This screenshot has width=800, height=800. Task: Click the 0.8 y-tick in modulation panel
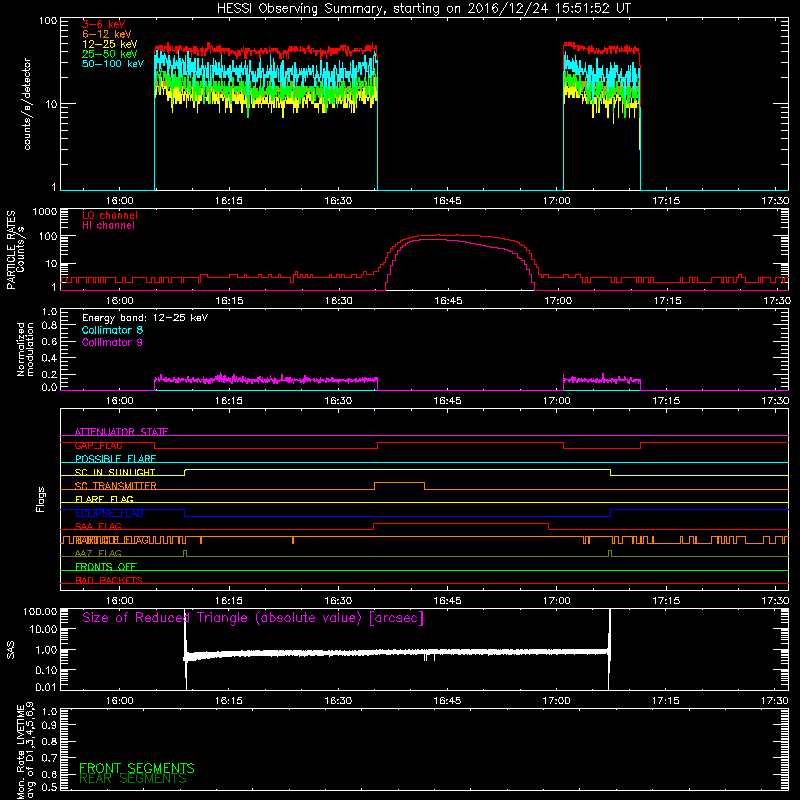(x=49, y=326)
